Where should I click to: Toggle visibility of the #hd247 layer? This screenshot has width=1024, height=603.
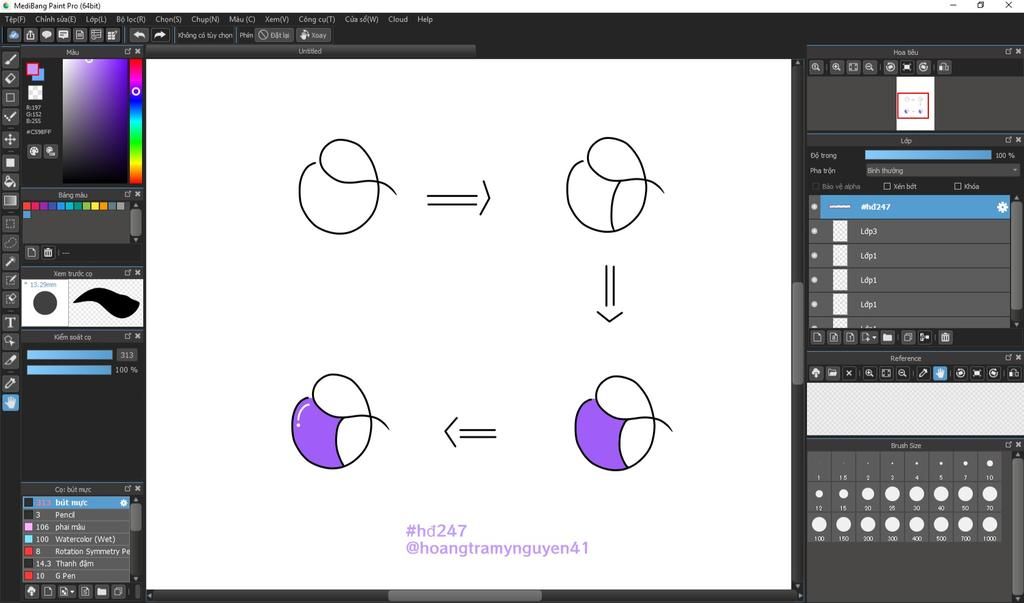(x=814, y=207)
